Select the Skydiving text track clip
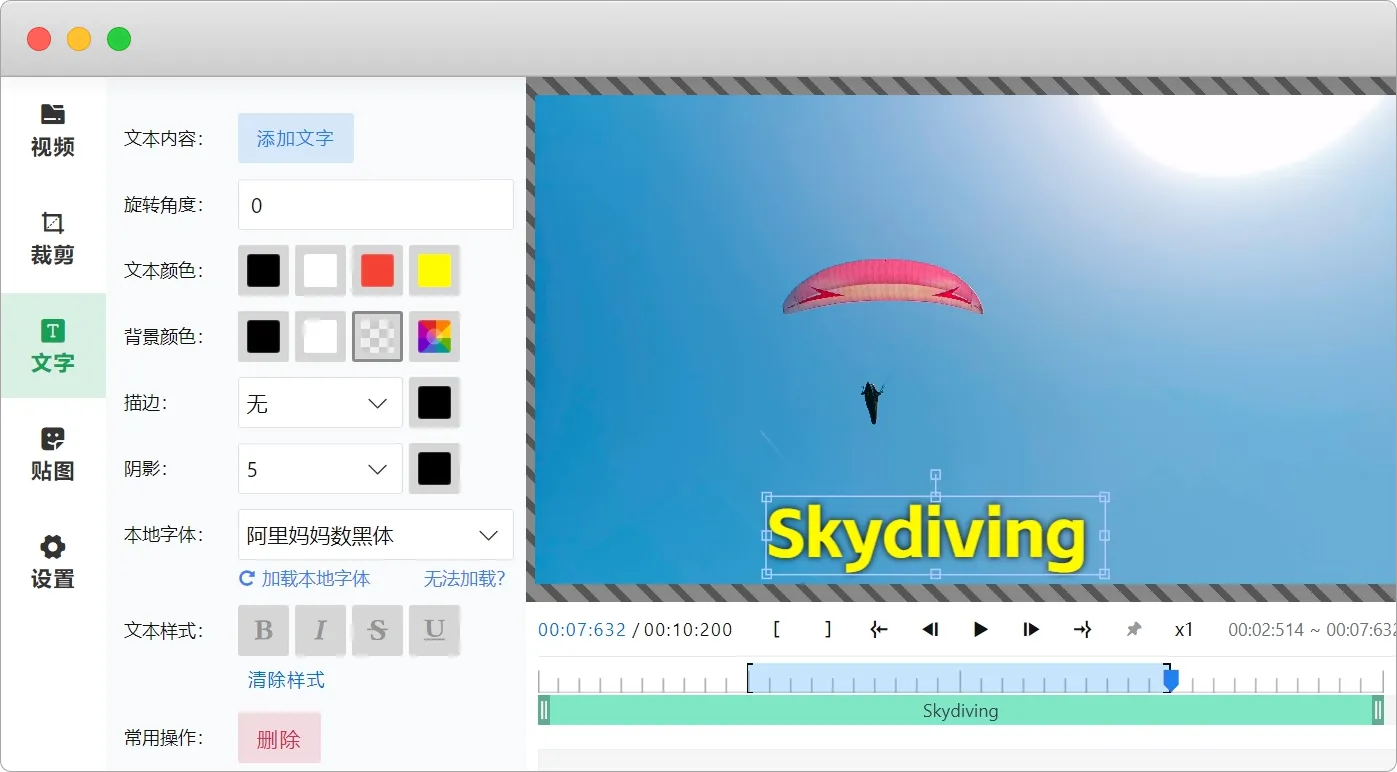This screenshot has height=772, width=1397. click(x=960, y=711)
